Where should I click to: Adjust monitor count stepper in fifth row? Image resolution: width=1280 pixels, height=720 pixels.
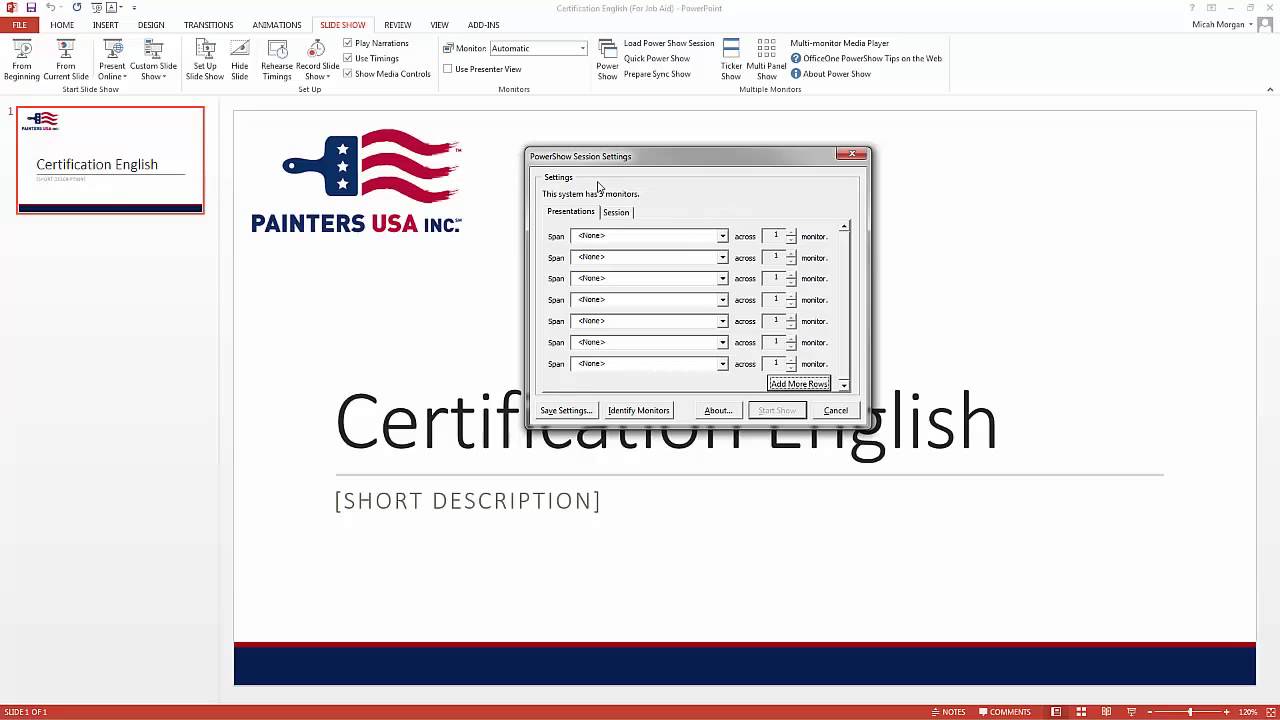[x=791, y=321]
